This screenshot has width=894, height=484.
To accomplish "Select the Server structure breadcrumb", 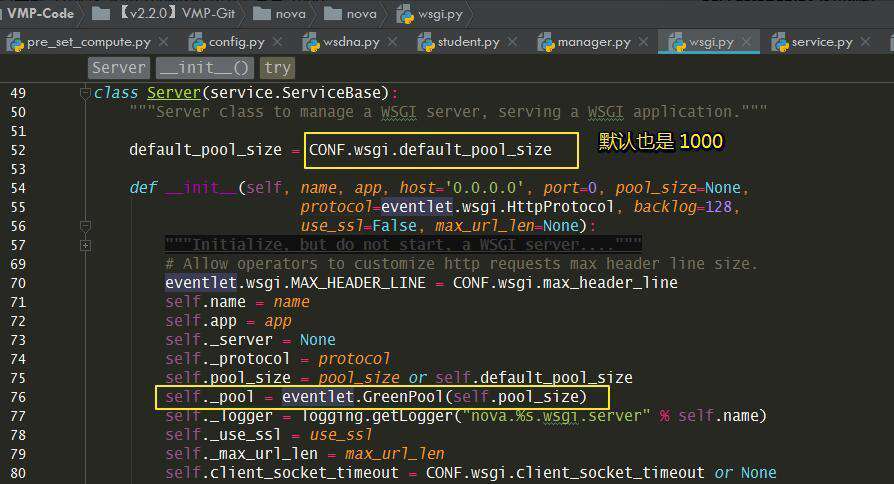I will [x=119, y=68].
